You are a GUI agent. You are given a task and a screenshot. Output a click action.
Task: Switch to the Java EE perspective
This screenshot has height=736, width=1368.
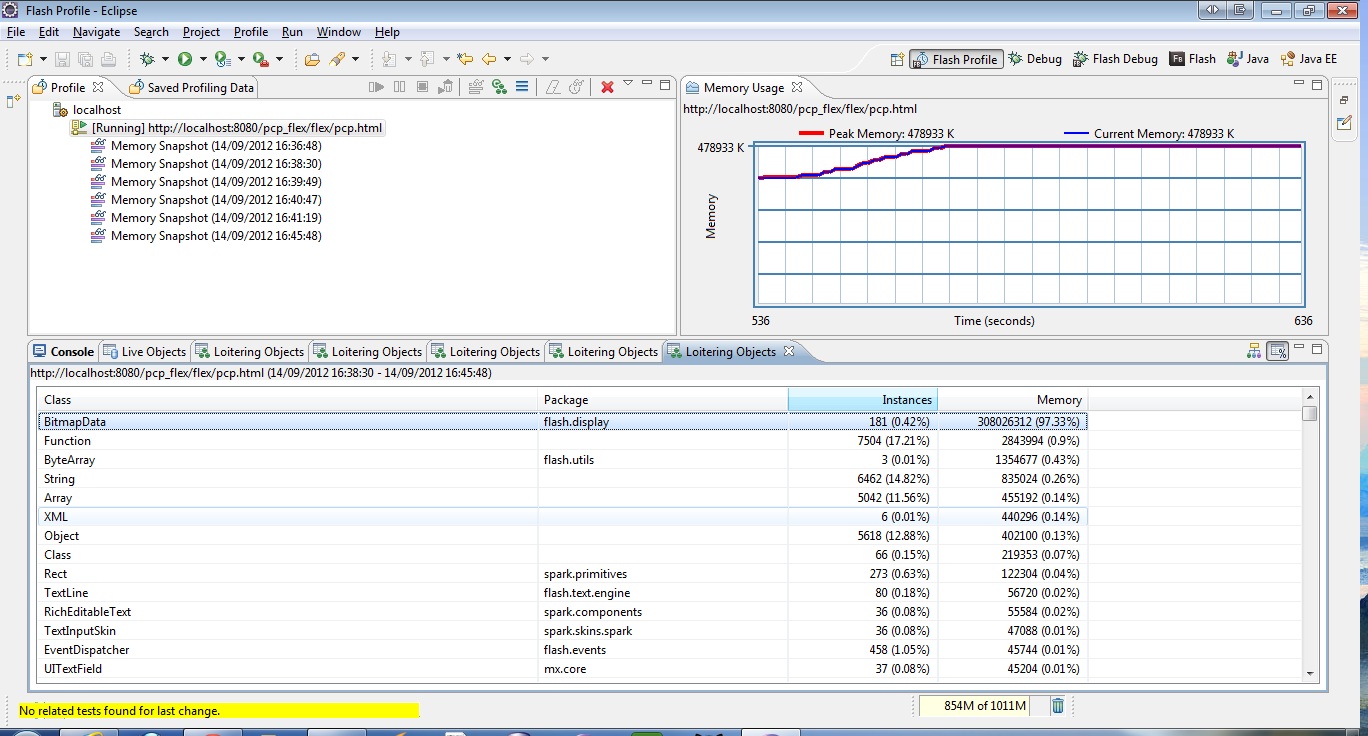click(x=1308, y=59)
